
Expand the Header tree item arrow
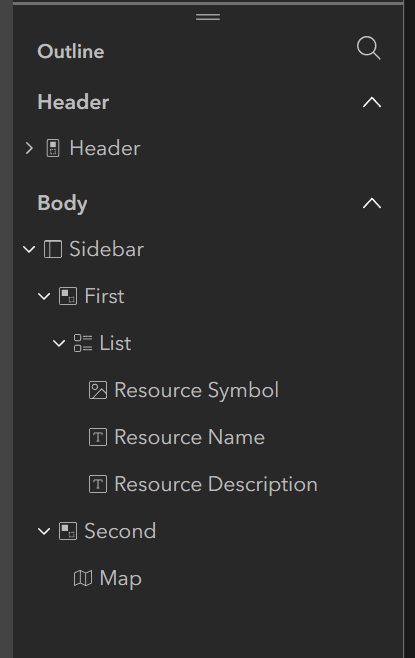(29, 148)
